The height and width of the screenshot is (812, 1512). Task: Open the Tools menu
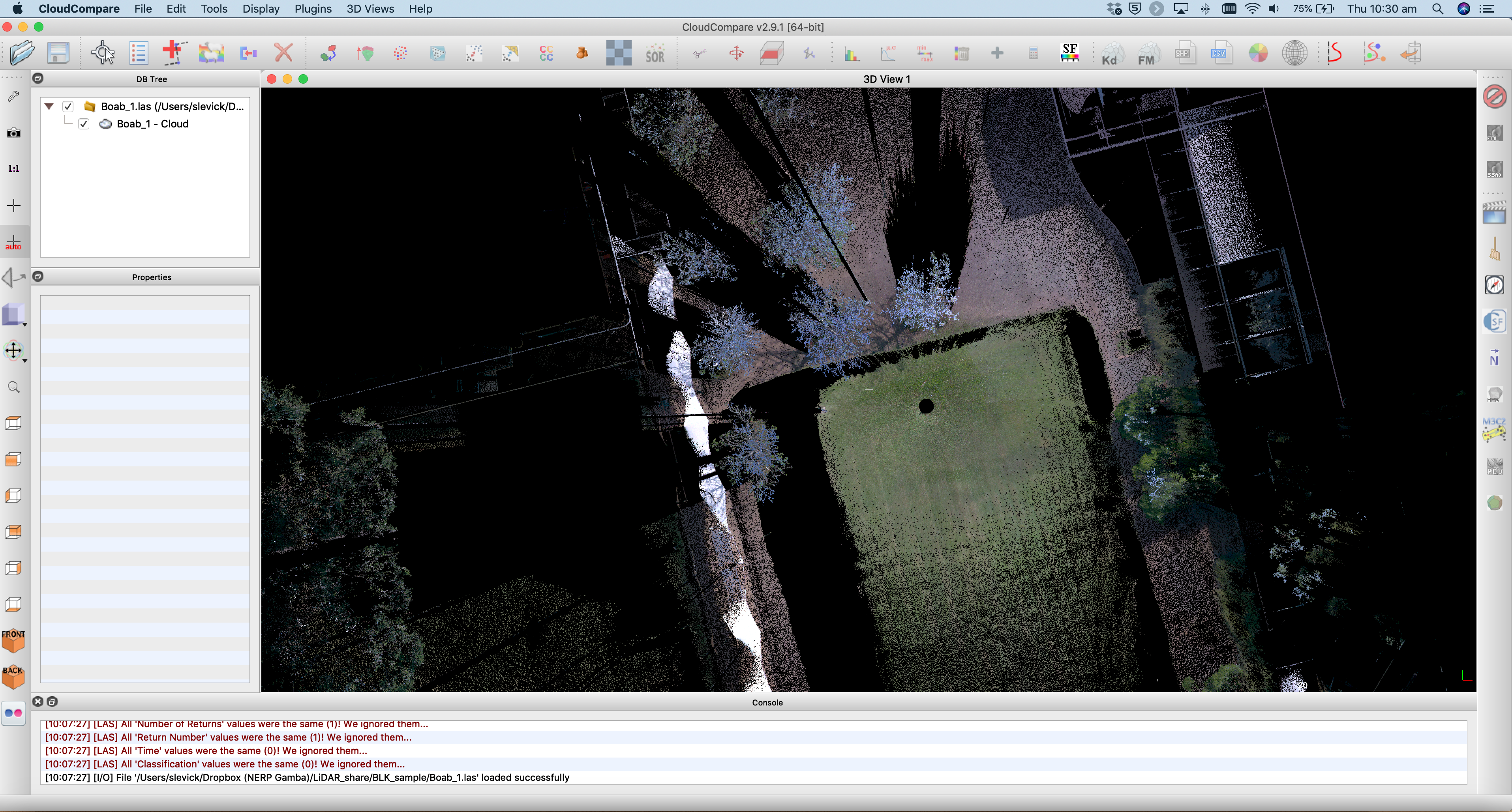coord(214,9)
